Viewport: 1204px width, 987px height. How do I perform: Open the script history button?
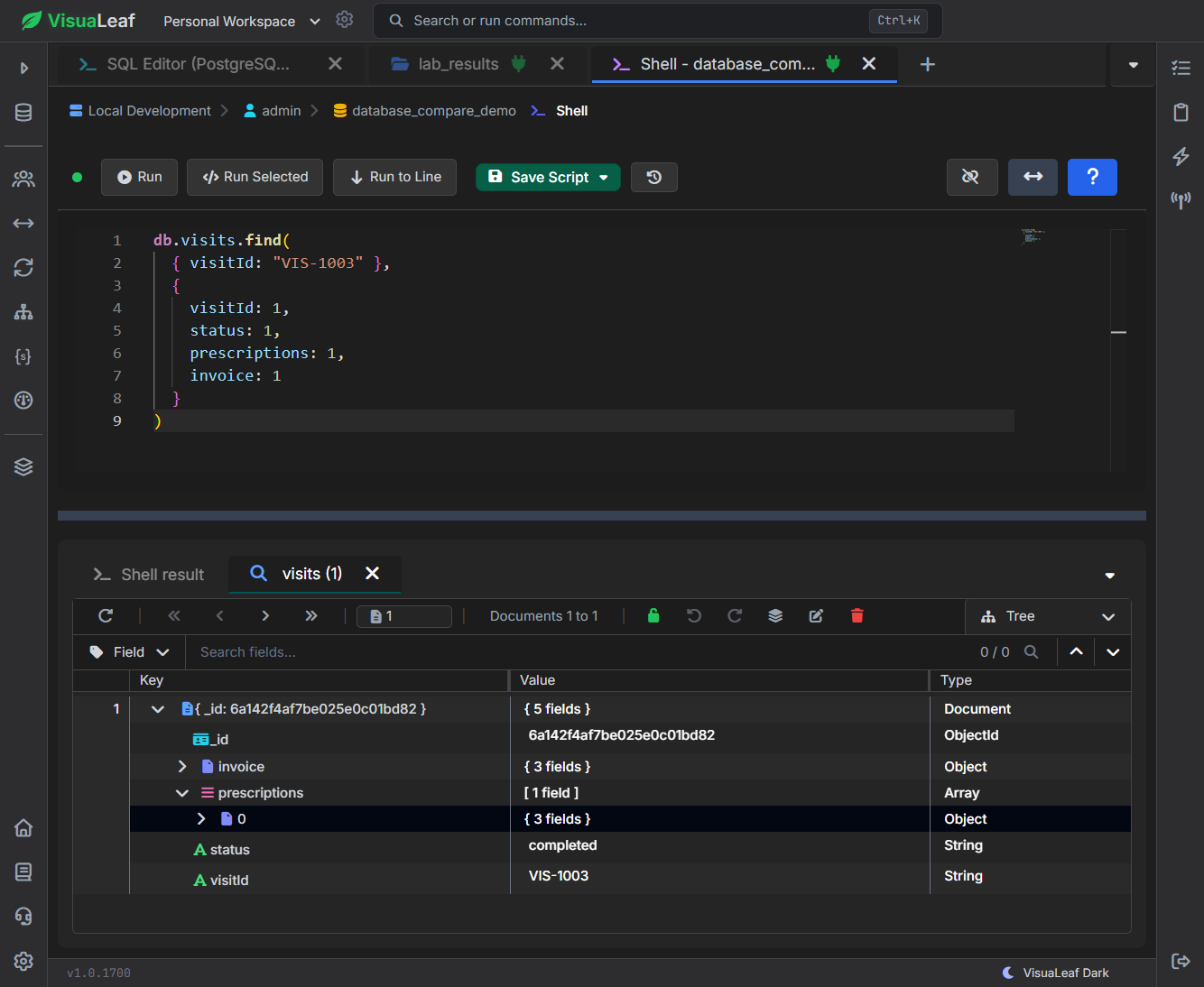tap(654, 177)
